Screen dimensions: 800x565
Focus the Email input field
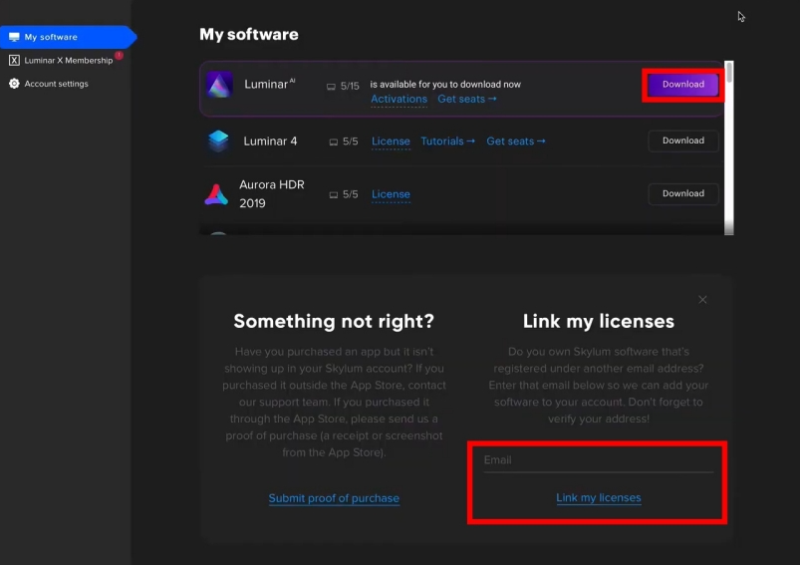pos(598,460)
